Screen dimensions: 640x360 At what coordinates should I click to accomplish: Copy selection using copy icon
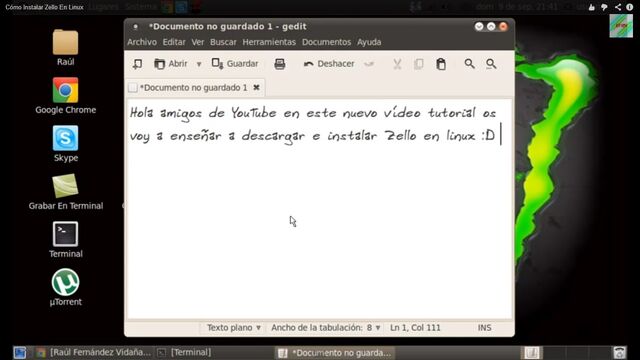(419, 64)
